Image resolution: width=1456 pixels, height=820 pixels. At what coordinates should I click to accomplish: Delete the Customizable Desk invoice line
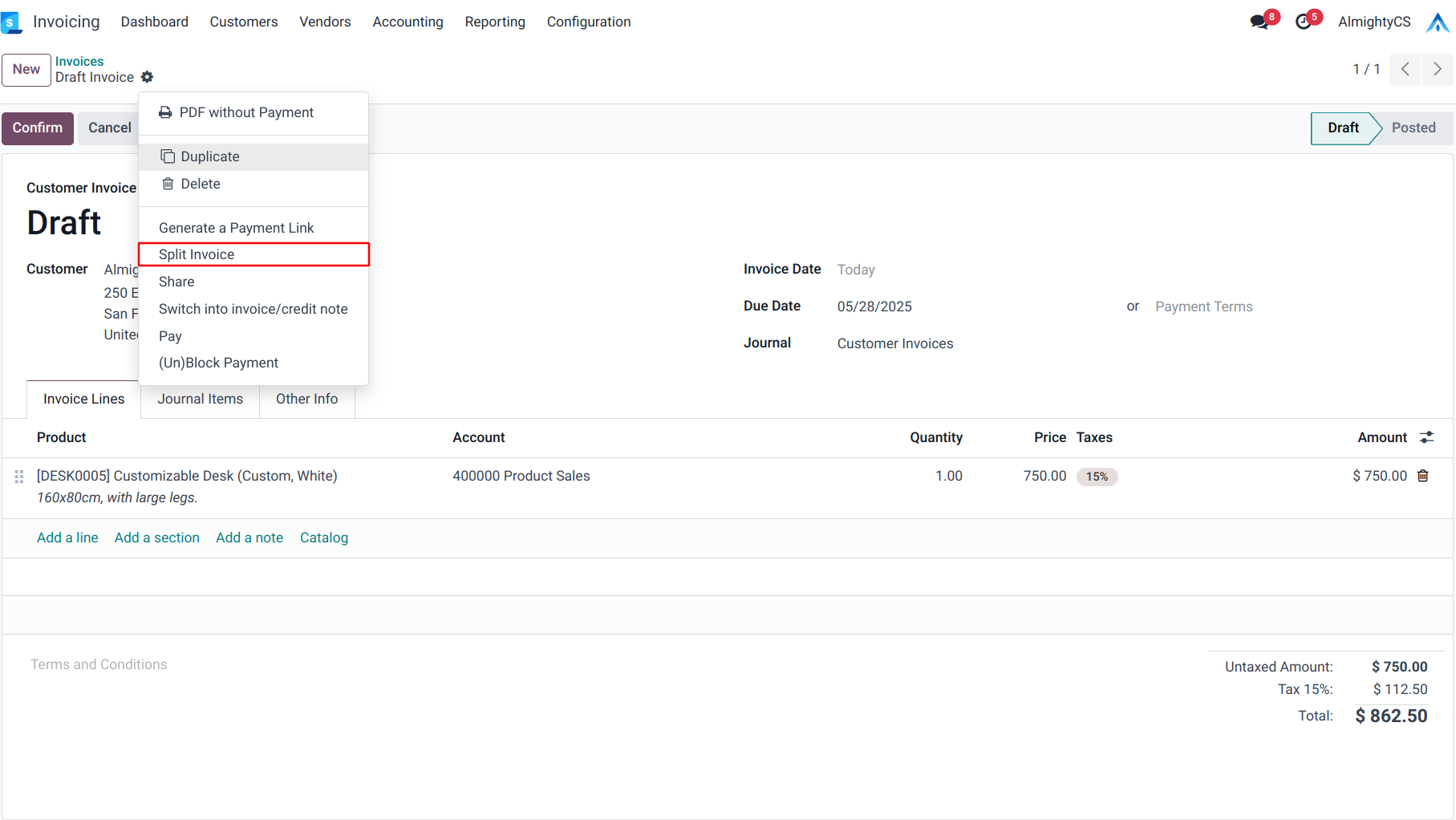click(1423, 476)
